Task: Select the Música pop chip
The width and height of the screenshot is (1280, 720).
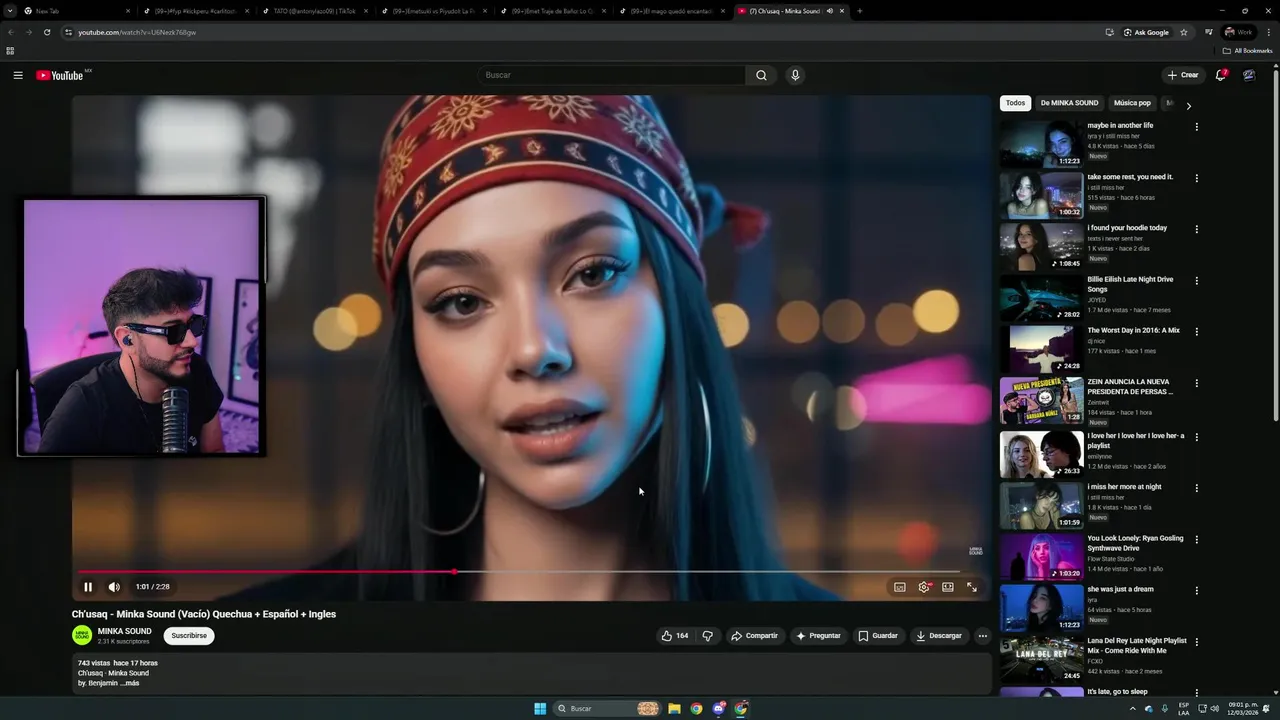Action: [x=1132, y=103]
